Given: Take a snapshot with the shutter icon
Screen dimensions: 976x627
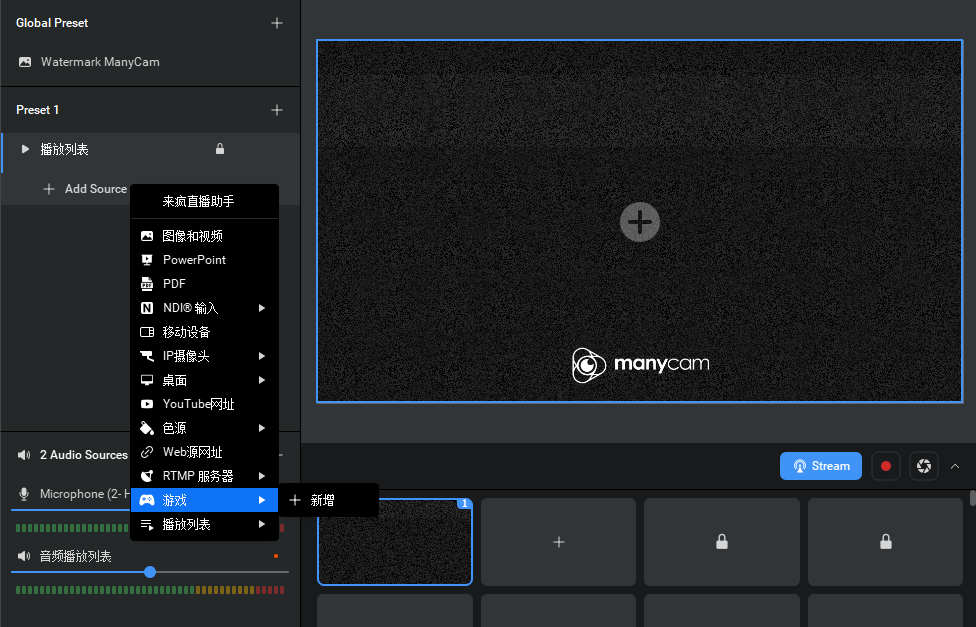Looking at the screenshot, I should coord(924,466).
